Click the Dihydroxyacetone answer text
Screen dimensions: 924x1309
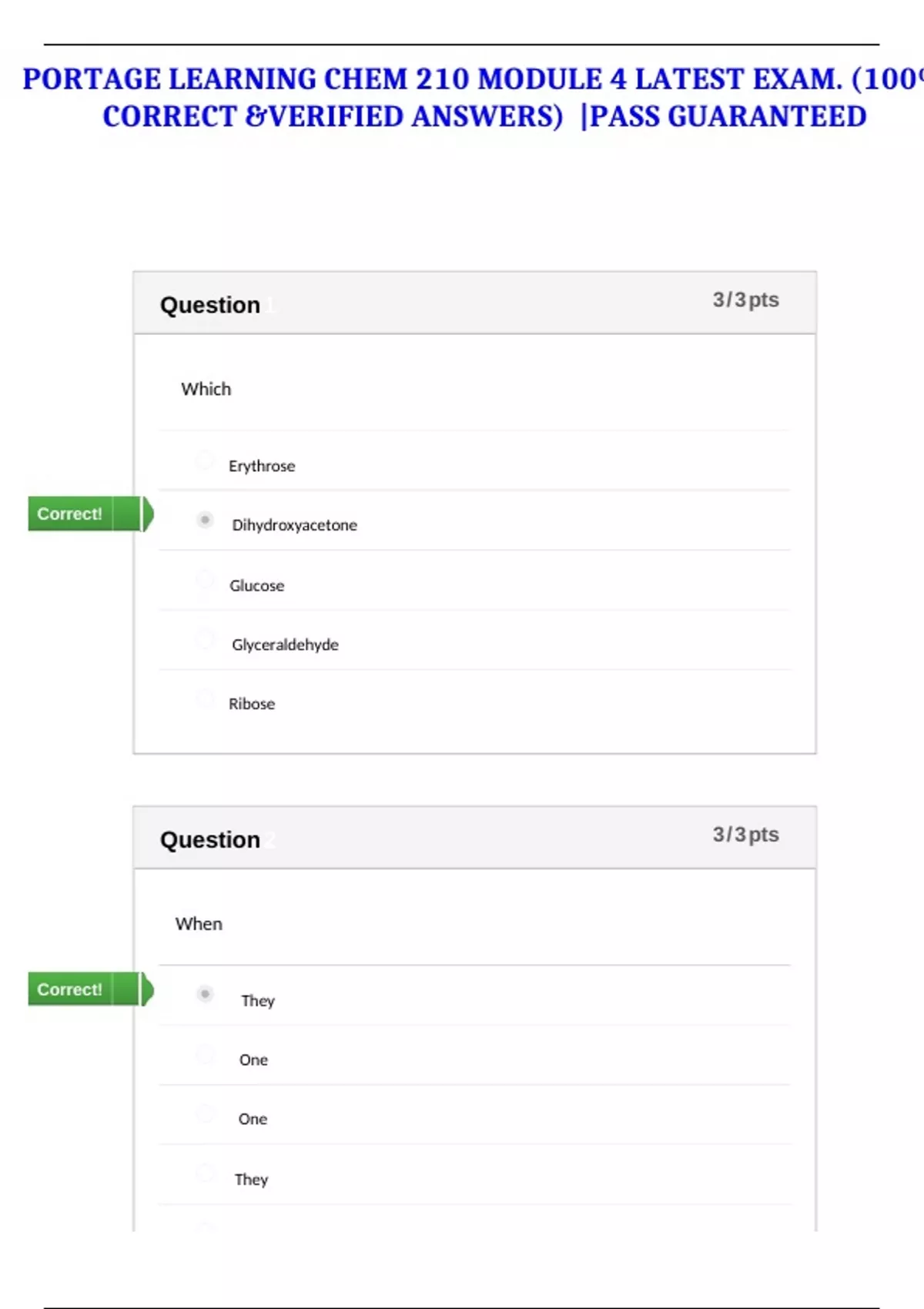pyautogui.click(x=294, y=525)
